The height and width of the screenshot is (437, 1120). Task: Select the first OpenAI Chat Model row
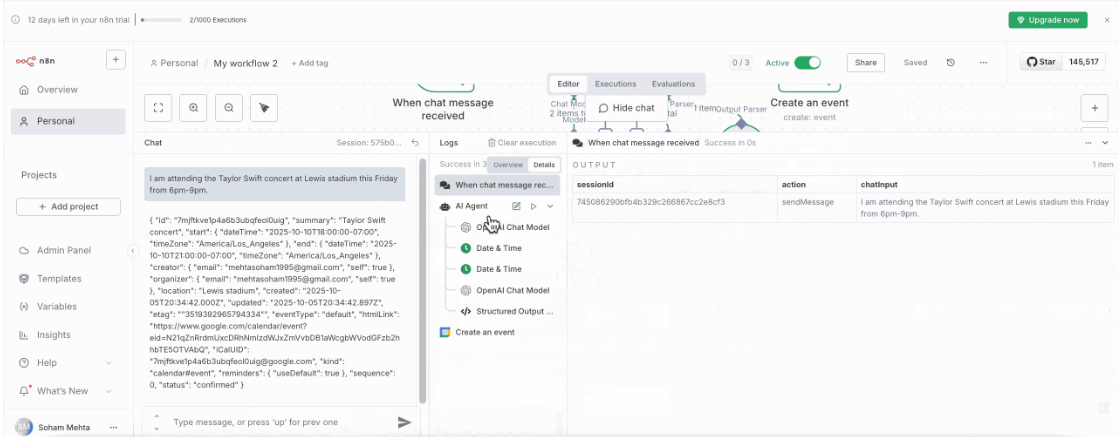click(506, 227)
